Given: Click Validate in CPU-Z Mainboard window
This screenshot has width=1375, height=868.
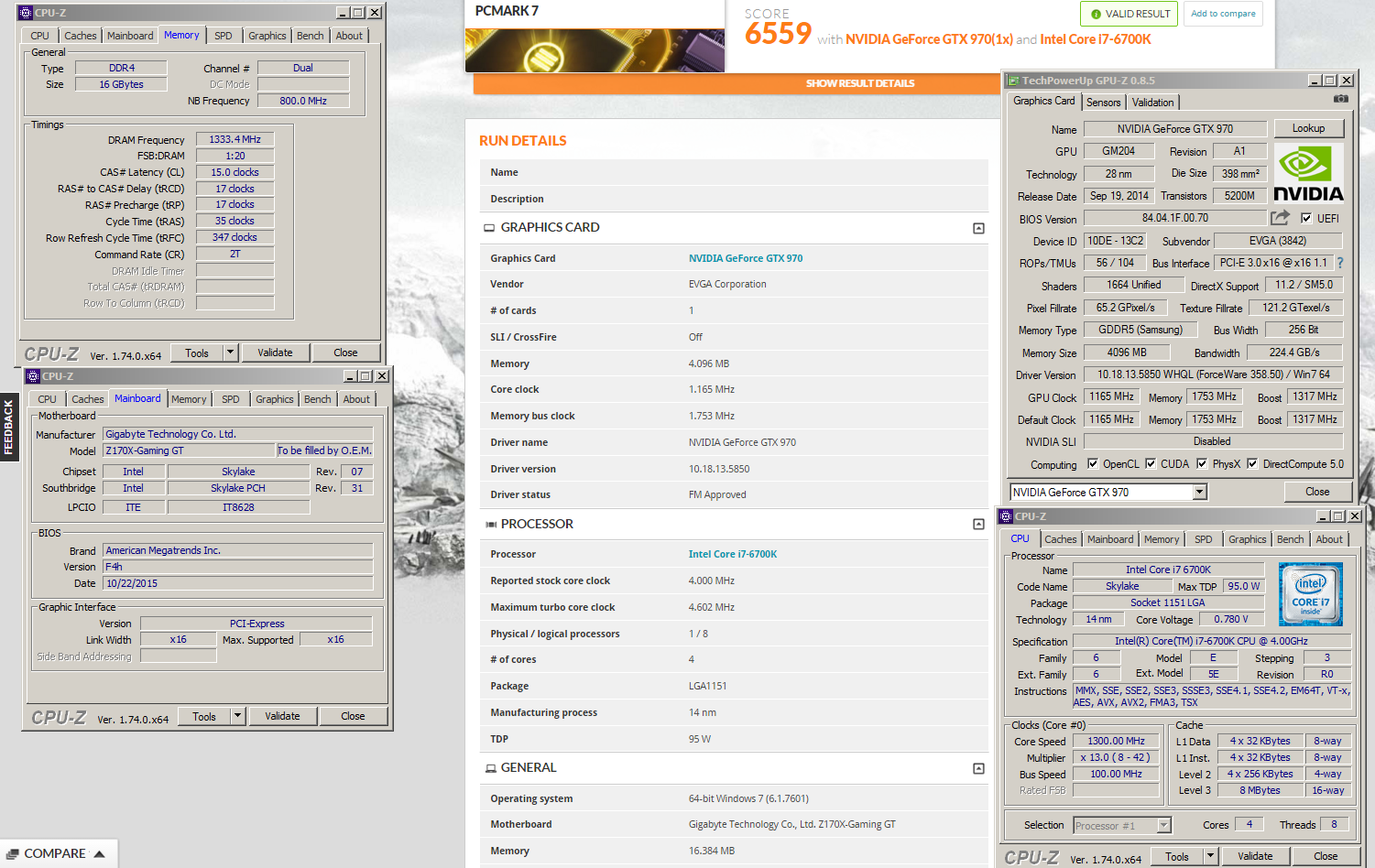Looking at the screenshot, I should pos(282,716).
